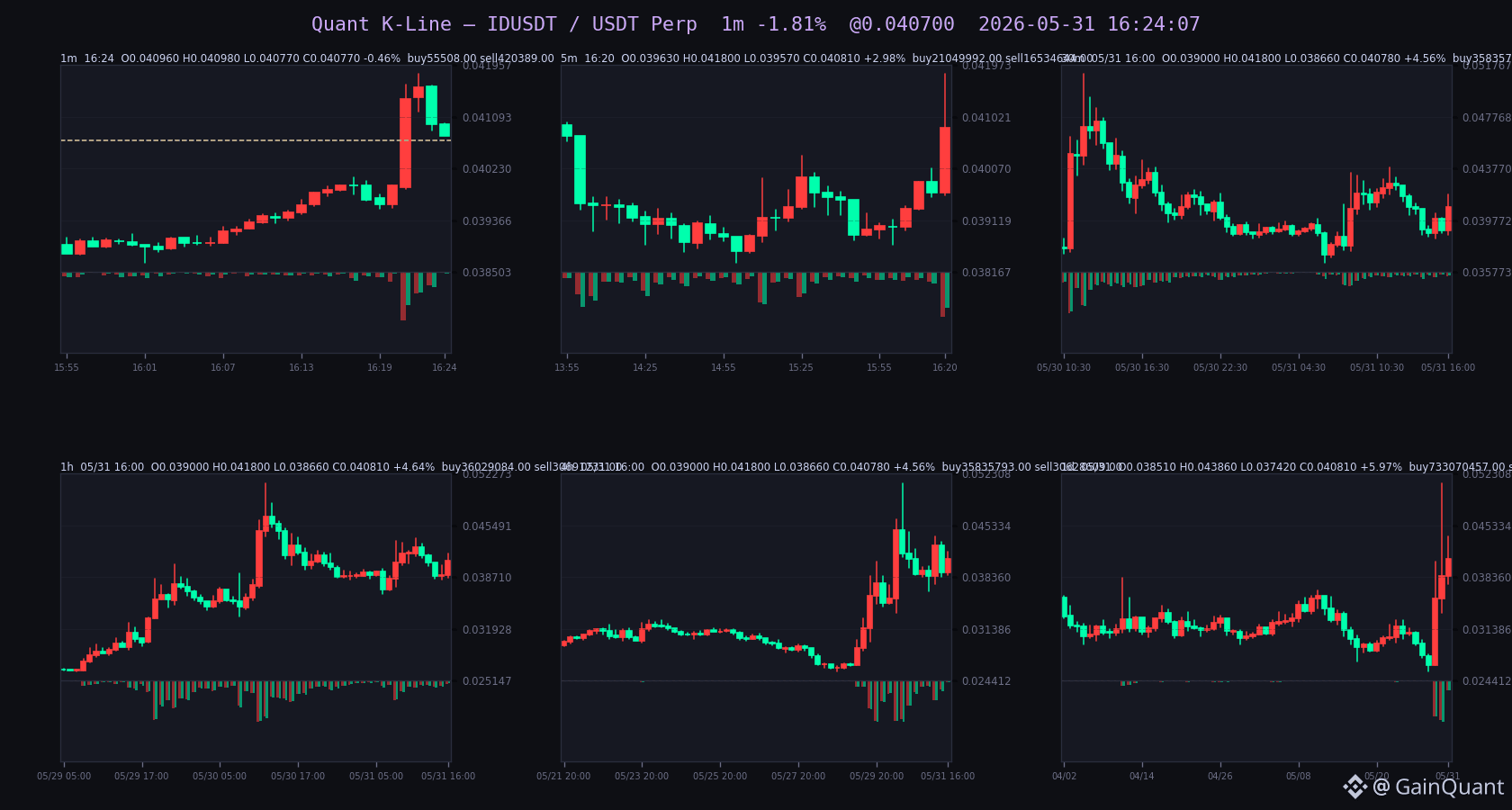Click the "05/30 22:30" time axis label

[x=1220, y=367]
